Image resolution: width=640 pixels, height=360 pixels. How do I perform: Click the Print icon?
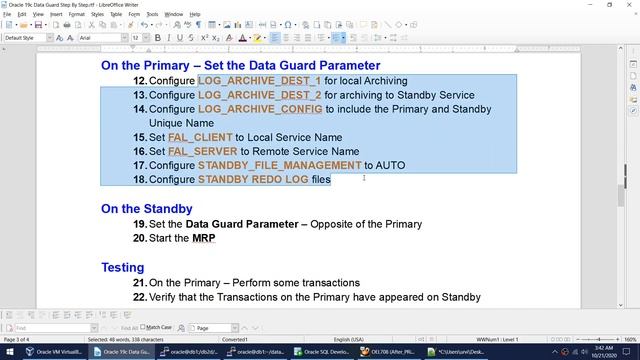pyautogui.click(x=67, y=25)
